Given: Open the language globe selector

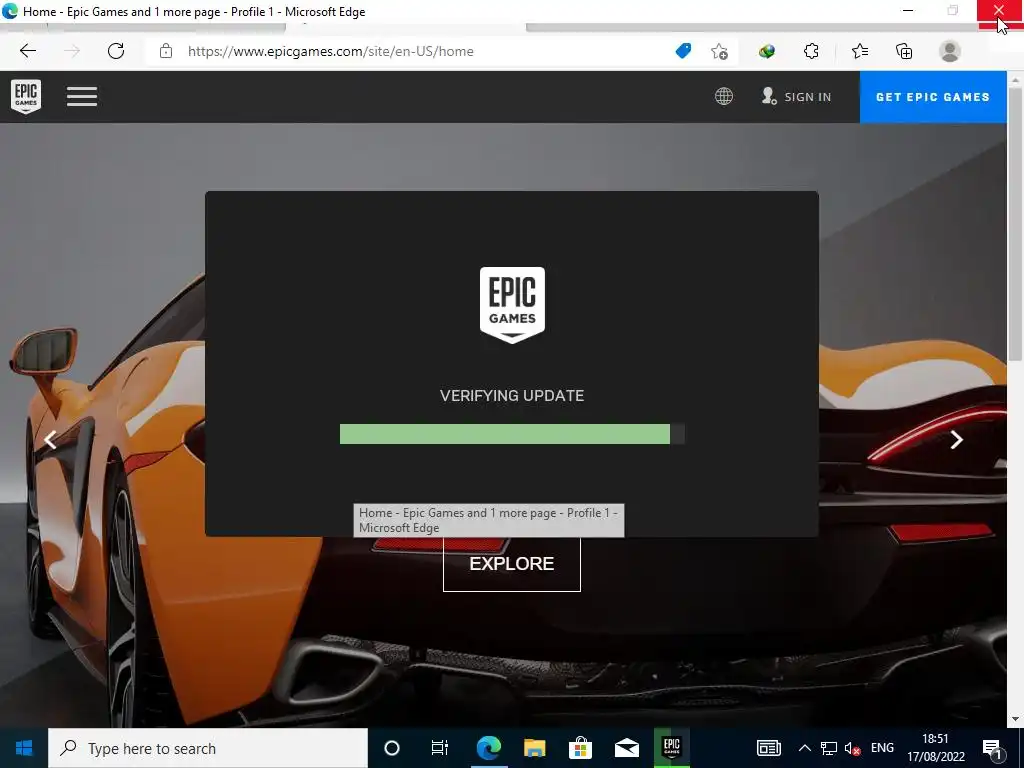Looking at the screenshot, I should pos(724,97).
